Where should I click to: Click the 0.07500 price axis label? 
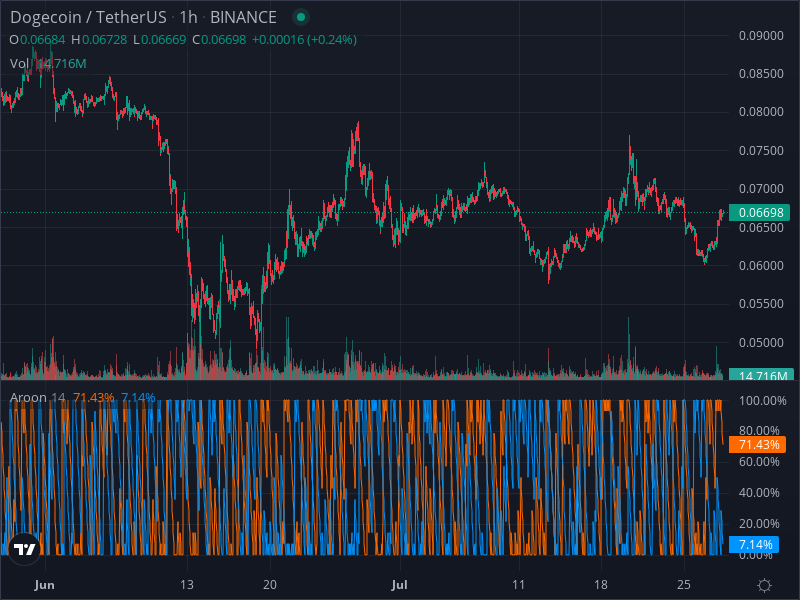(x=761, y=151)
